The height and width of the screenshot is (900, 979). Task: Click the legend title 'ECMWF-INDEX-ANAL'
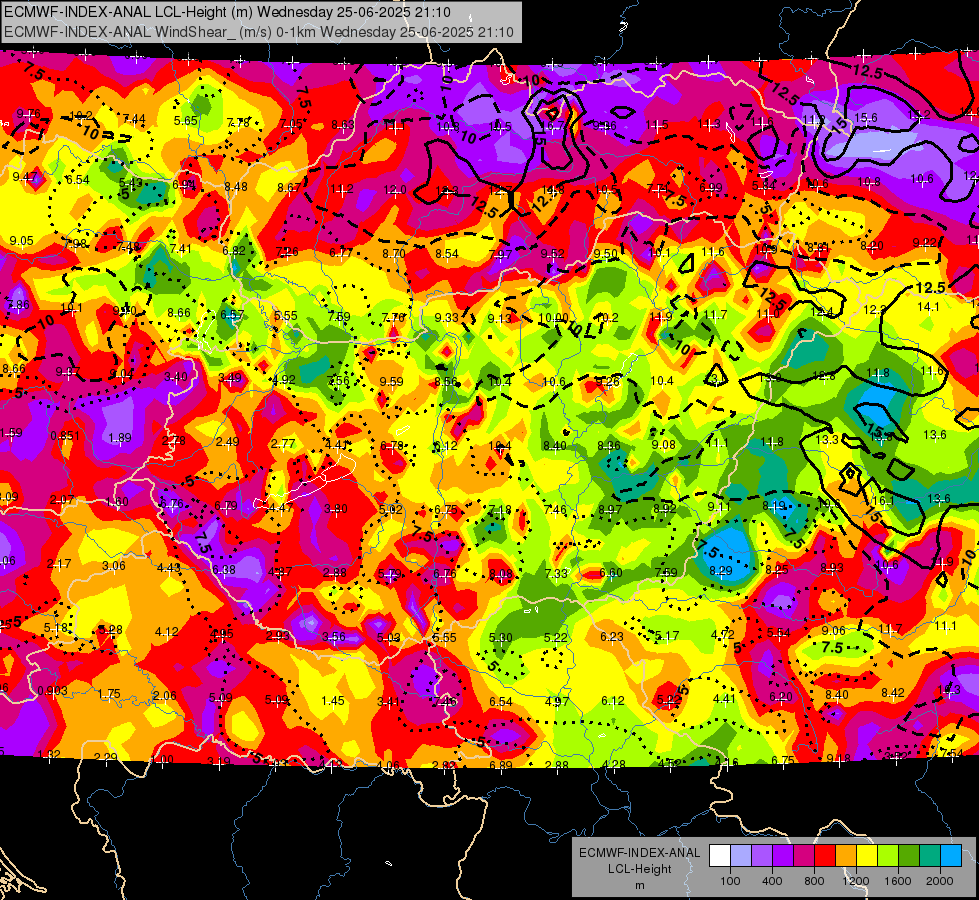[x=639, y=853]
